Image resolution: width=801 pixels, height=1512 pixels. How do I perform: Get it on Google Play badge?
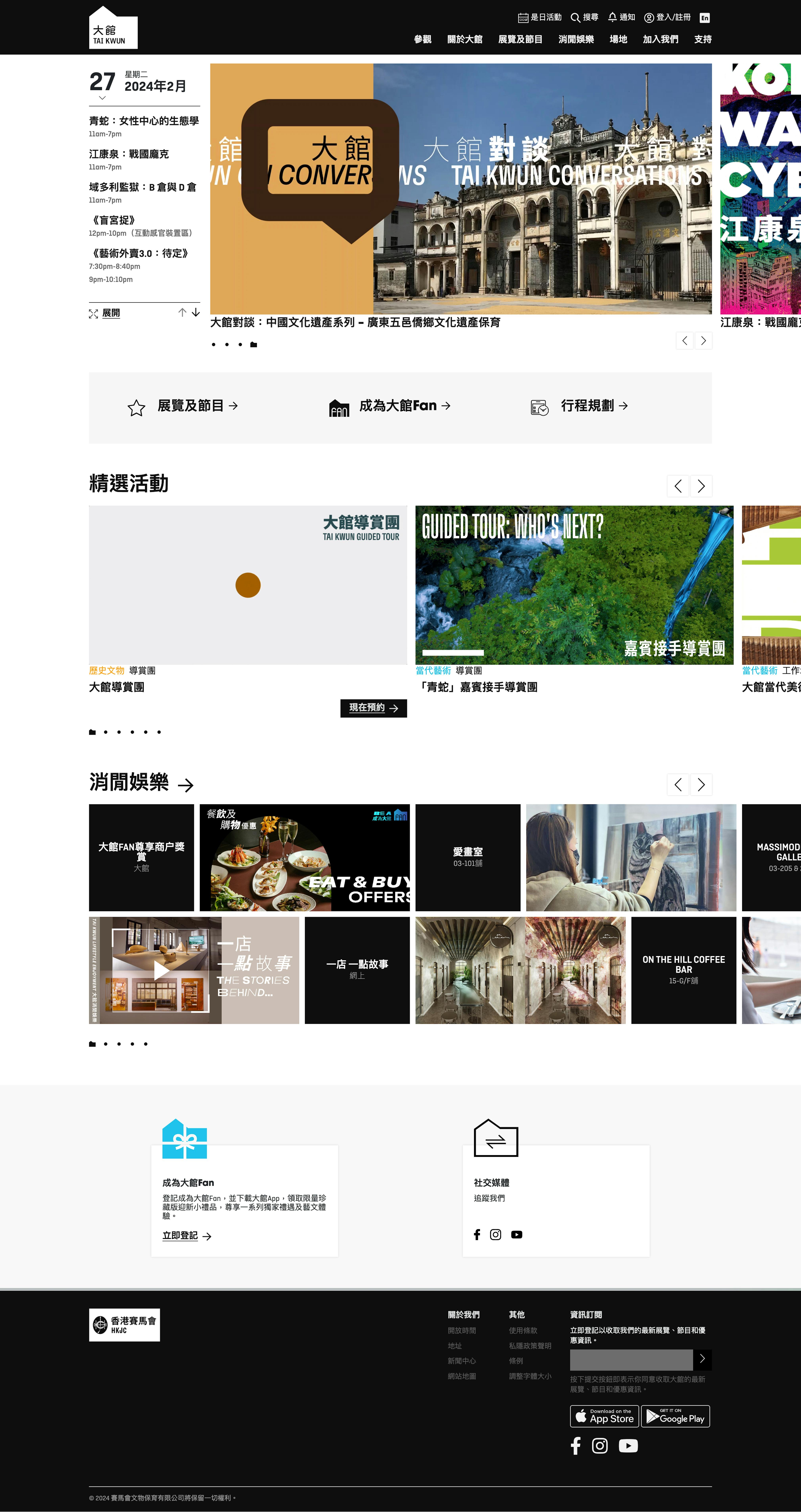(675, 1416)
